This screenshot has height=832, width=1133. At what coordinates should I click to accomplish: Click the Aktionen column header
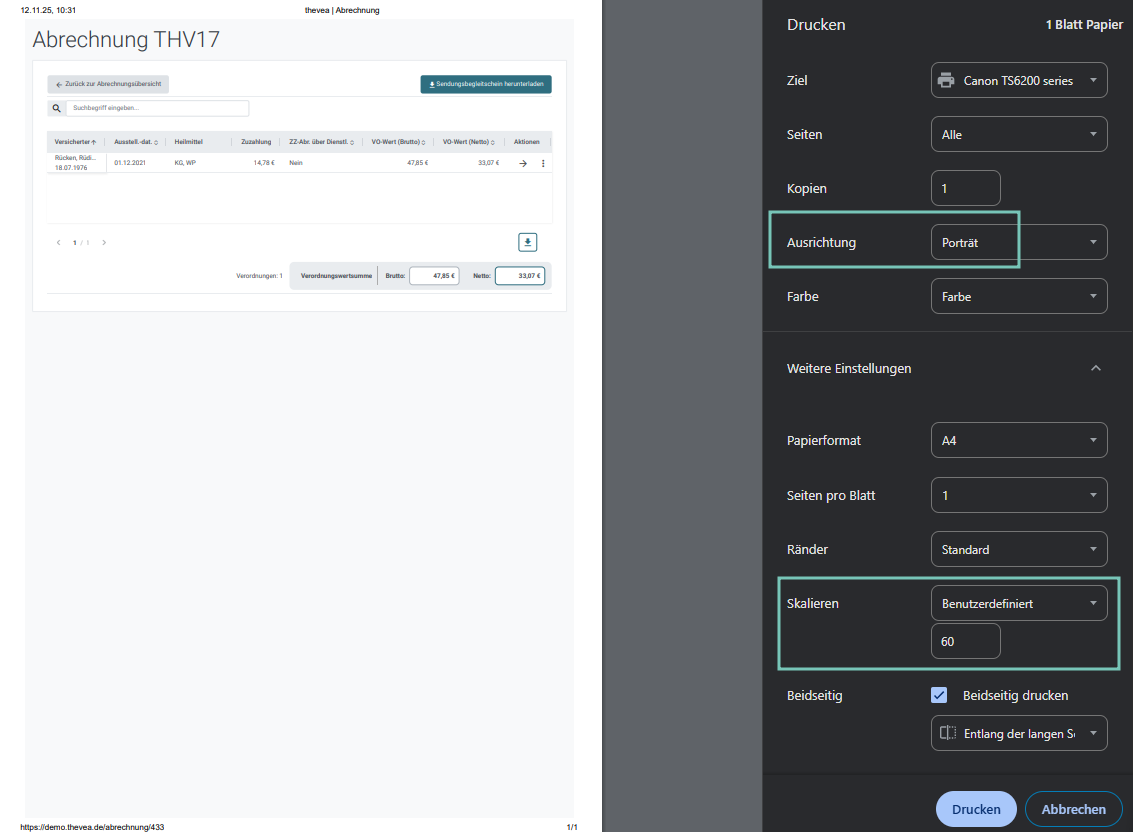pyautogui.click(x=527, y=142)
